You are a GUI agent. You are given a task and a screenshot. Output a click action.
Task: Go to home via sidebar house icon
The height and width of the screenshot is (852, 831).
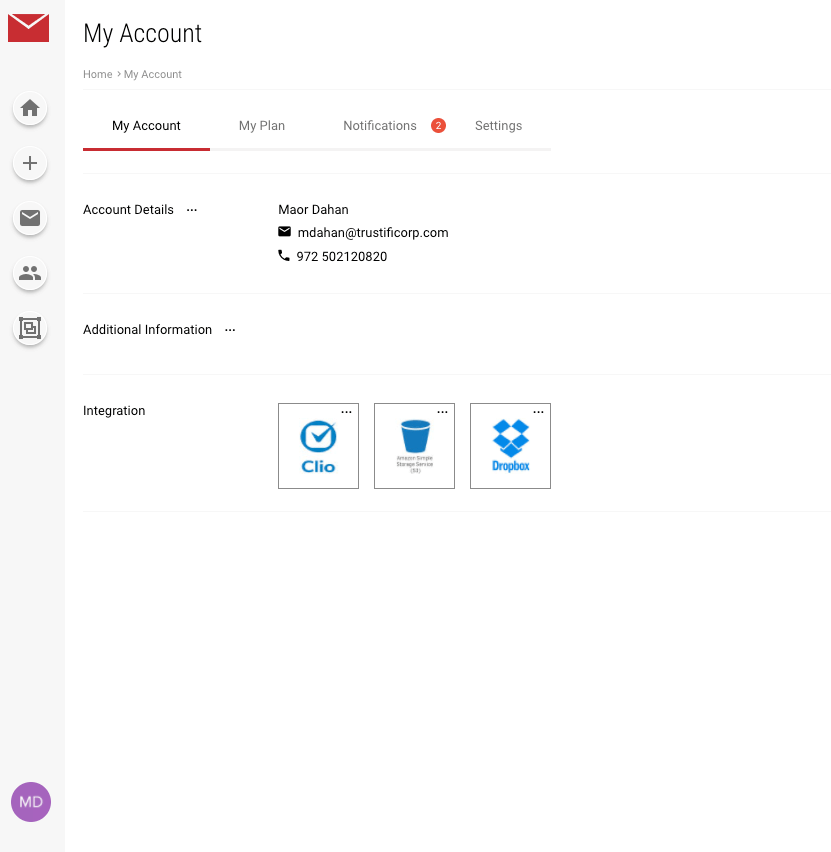(30, 108)
